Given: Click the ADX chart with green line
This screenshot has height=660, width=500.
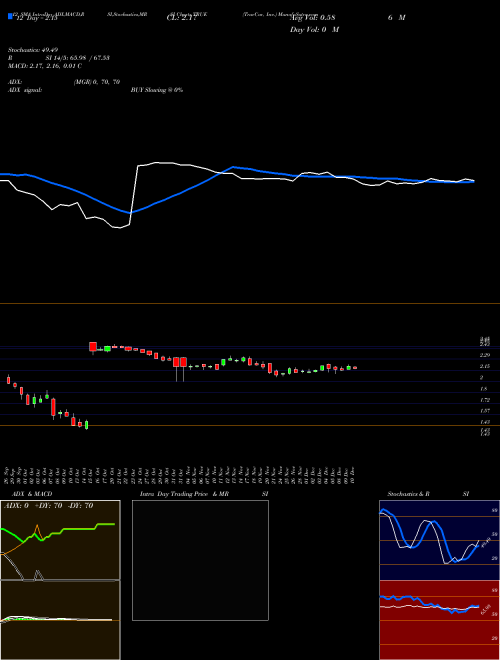Looking at the screenshot, I should click(60, 540).
